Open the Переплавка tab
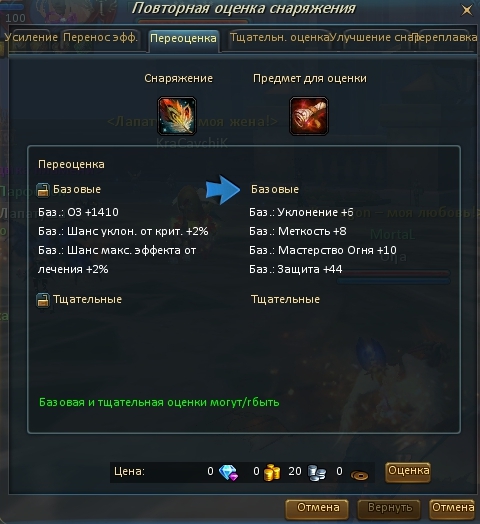The image size is (480, 524). click(445, 37)
